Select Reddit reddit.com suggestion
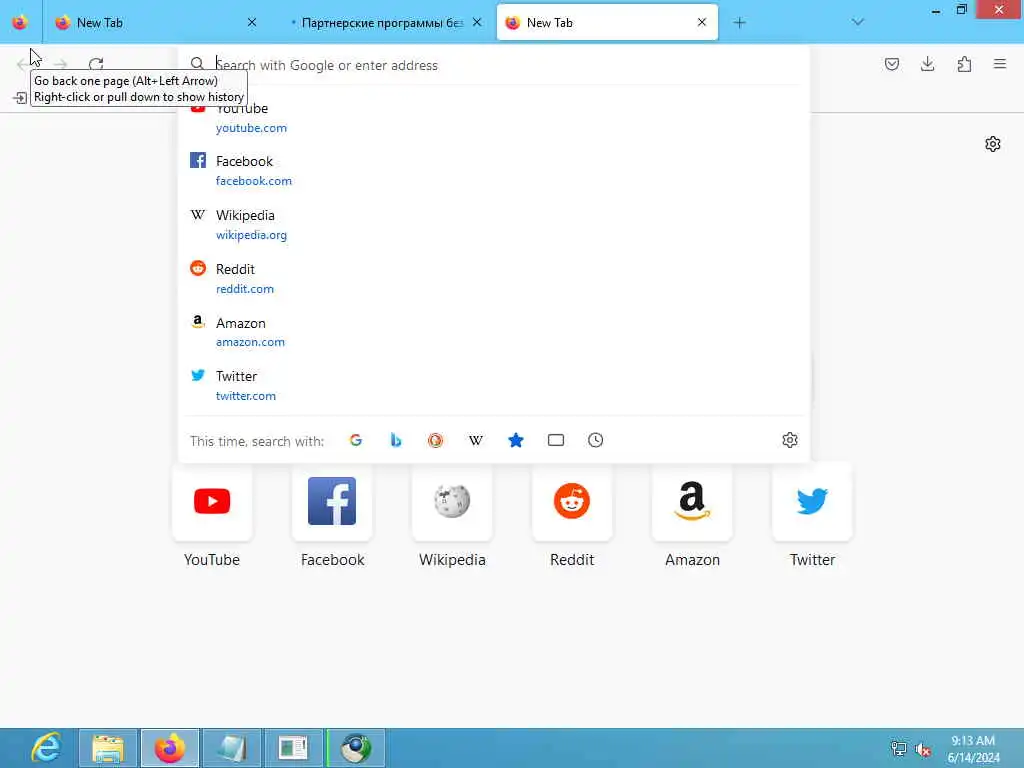 (x=493, y=279)
